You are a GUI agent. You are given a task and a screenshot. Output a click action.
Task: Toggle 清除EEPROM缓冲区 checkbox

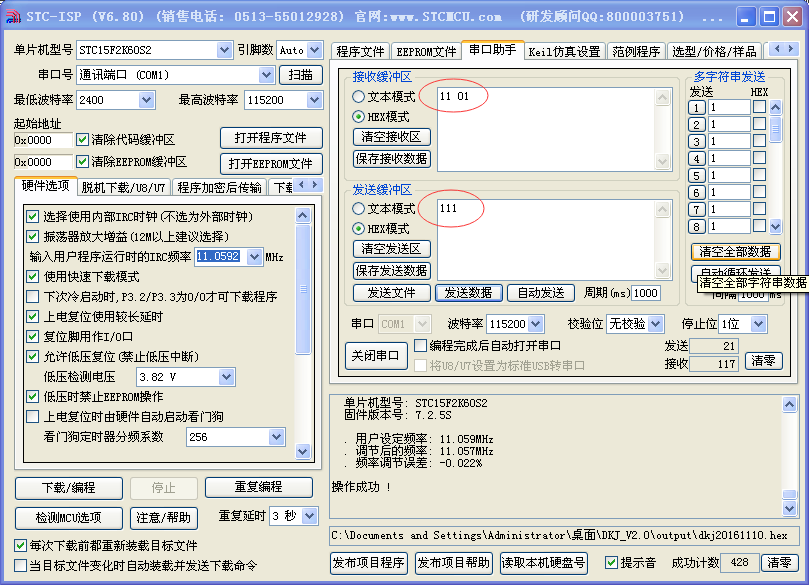click(82, 161)
